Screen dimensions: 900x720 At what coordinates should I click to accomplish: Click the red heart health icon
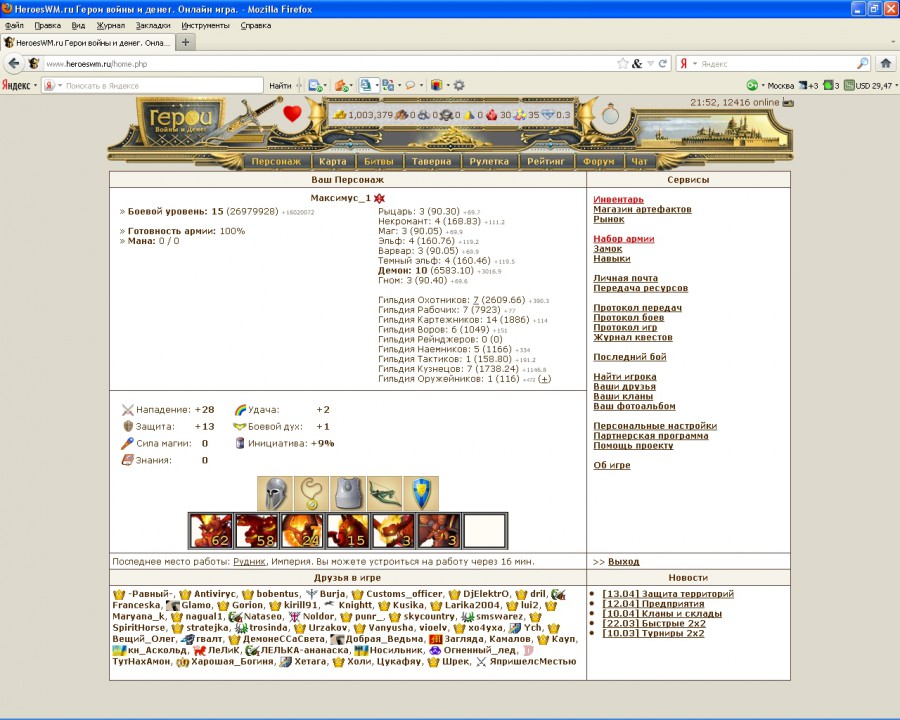[x=292, y=114]
